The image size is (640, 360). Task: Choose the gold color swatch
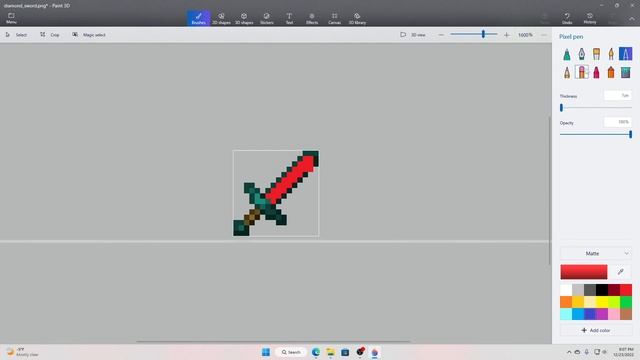coord(578,302)
